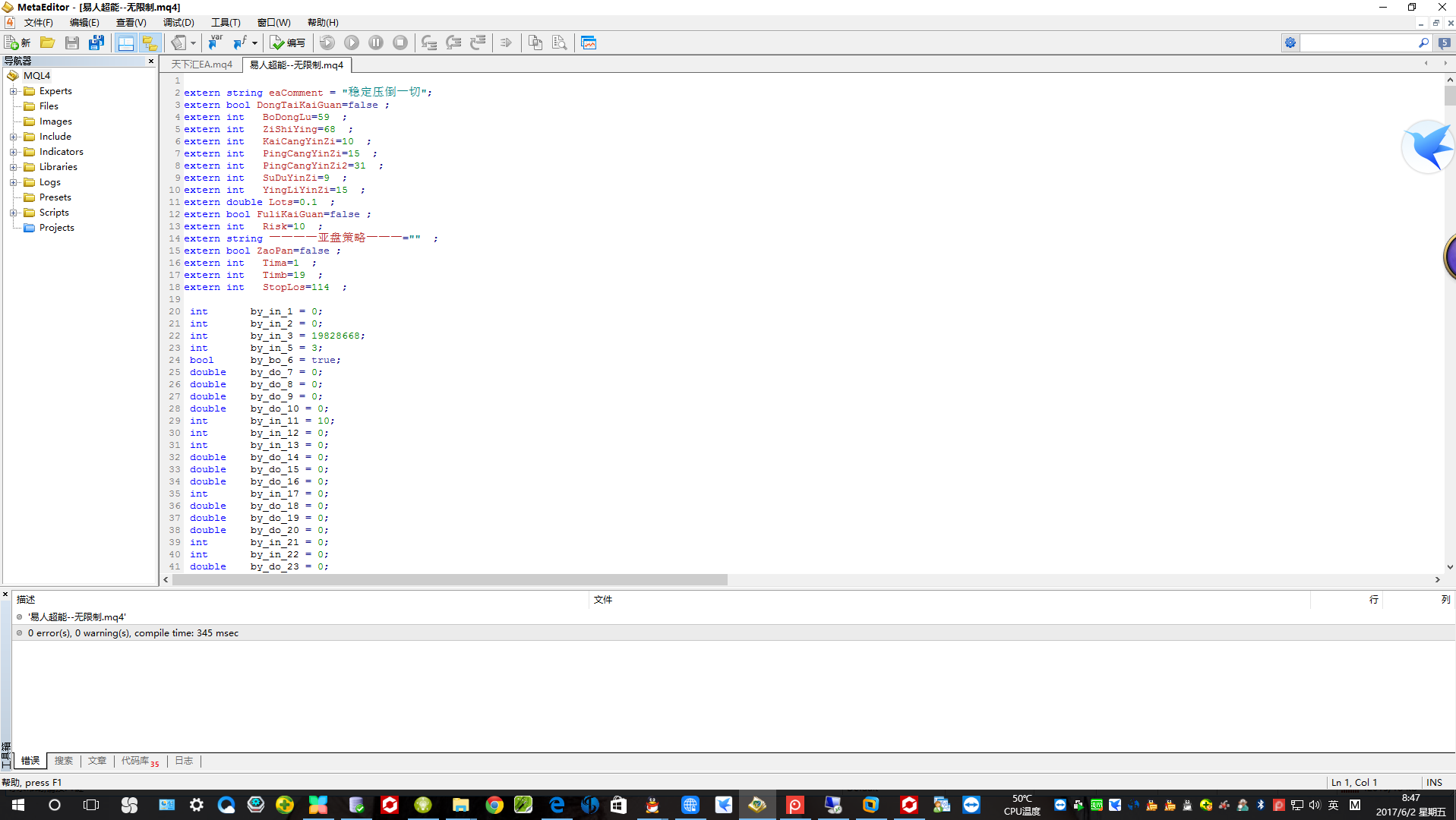This screenshot has width=1456, height=820.
Task: Expand the Experts folder
Action: click(x=14, y=91)
